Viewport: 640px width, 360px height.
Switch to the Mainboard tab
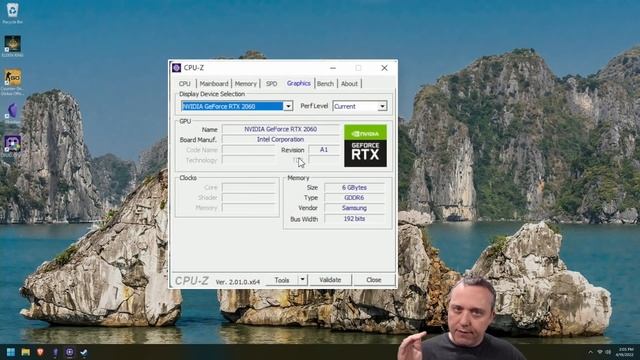coord(214,84)
